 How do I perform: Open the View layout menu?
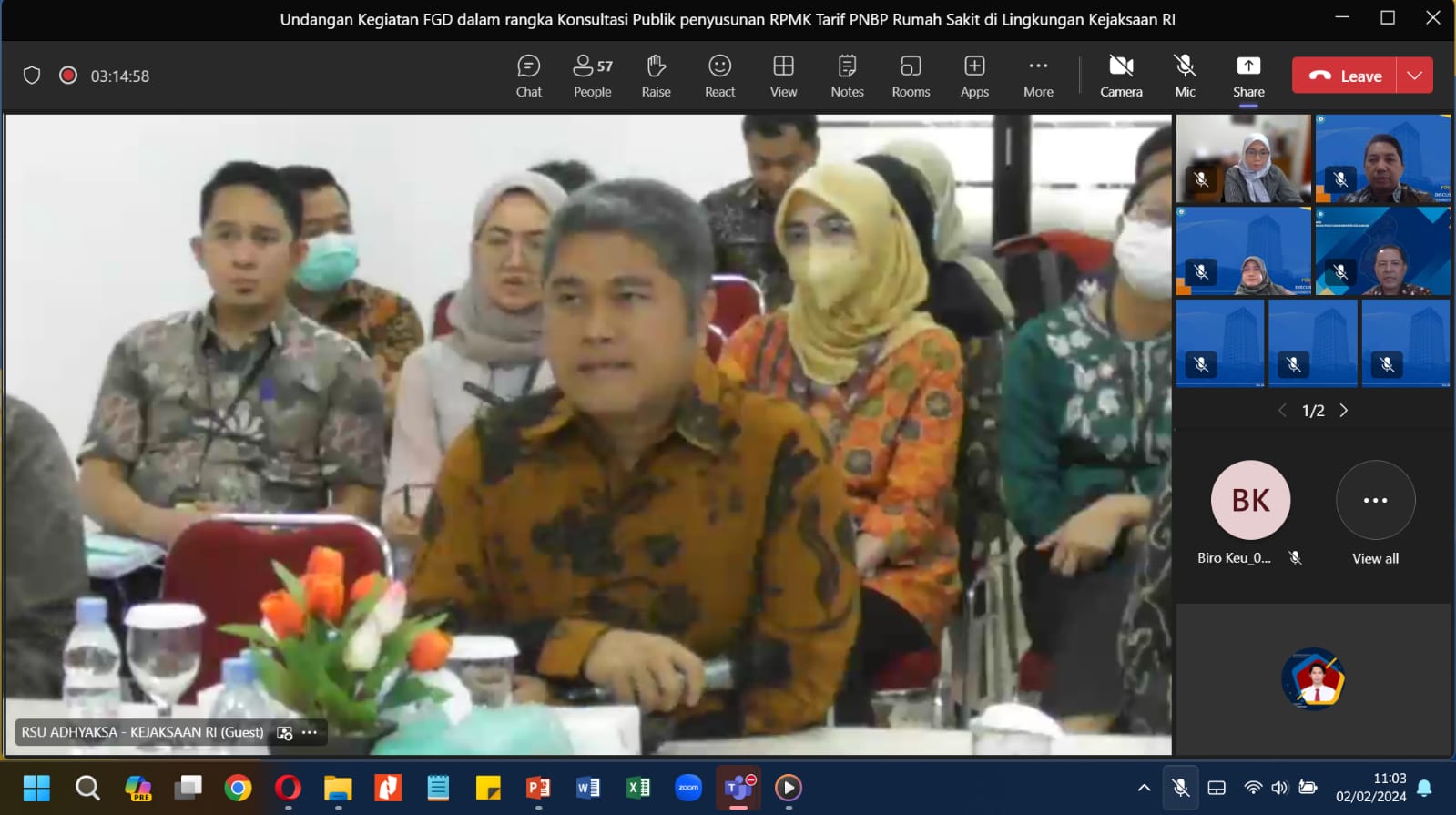coord(783,76)
